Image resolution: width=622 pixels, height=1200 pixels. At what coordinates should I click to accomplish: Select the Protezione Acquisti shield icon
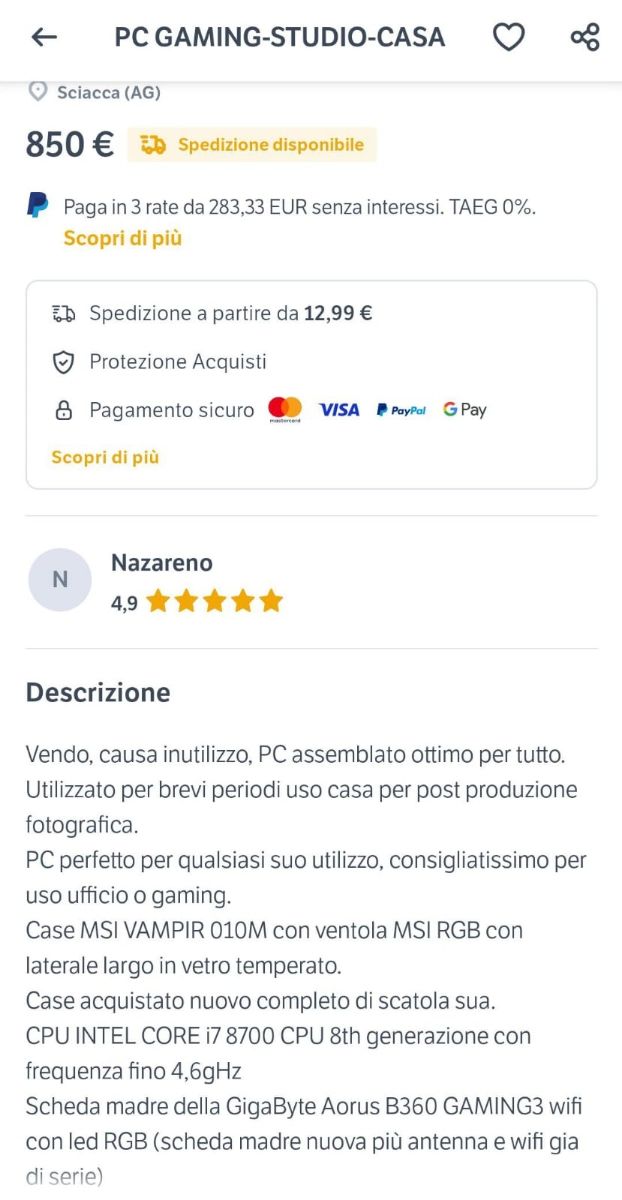(x=62, y=362)
